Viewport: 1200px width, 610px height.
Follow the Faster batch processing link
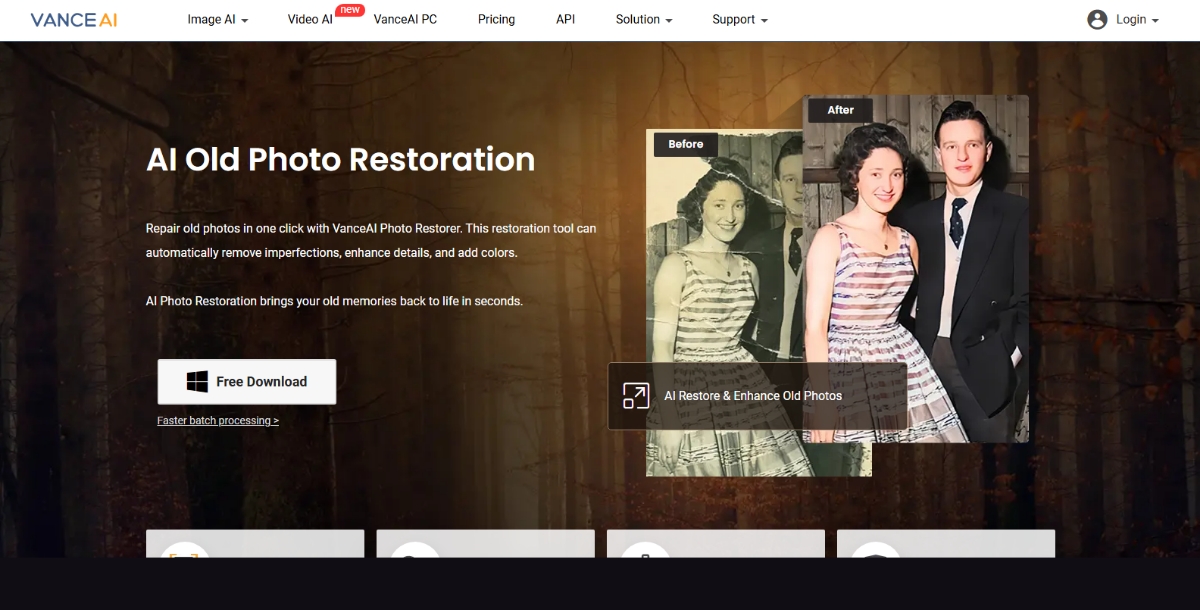pos(218,421)
